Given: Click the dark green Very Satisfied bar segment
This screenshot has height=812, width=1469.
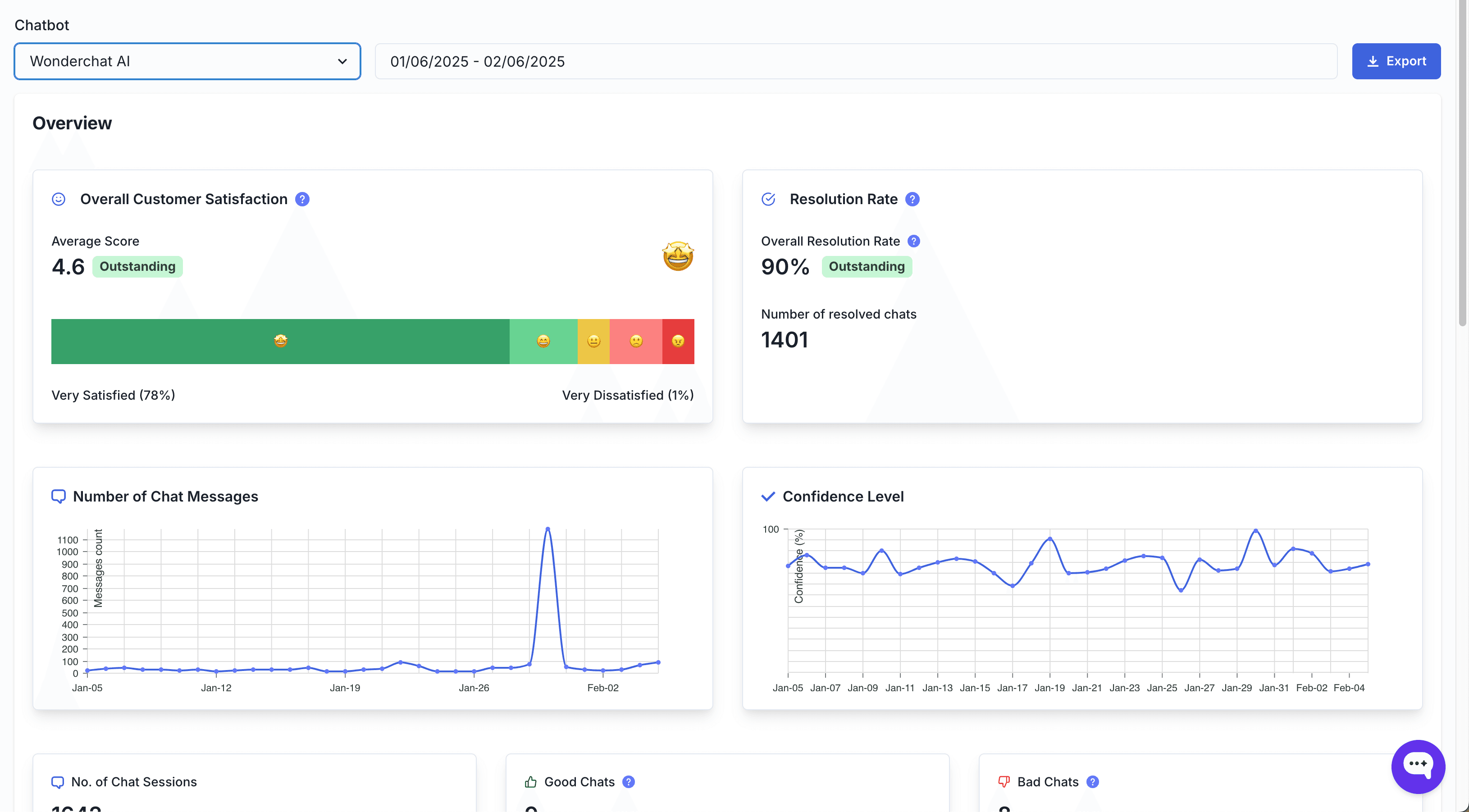Looking at the screenshot, I should pyautogui.click(x=280, y=341).
